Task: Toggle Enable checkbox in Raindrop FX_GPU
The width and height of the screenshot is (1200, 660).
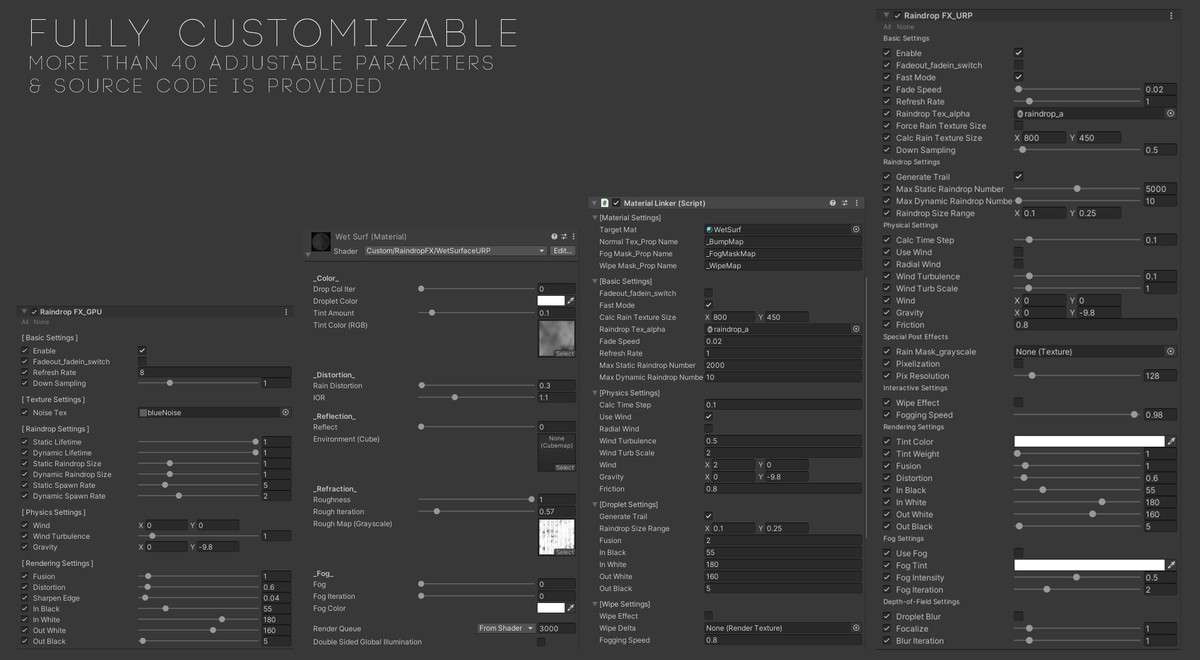Action: point(143,351)
